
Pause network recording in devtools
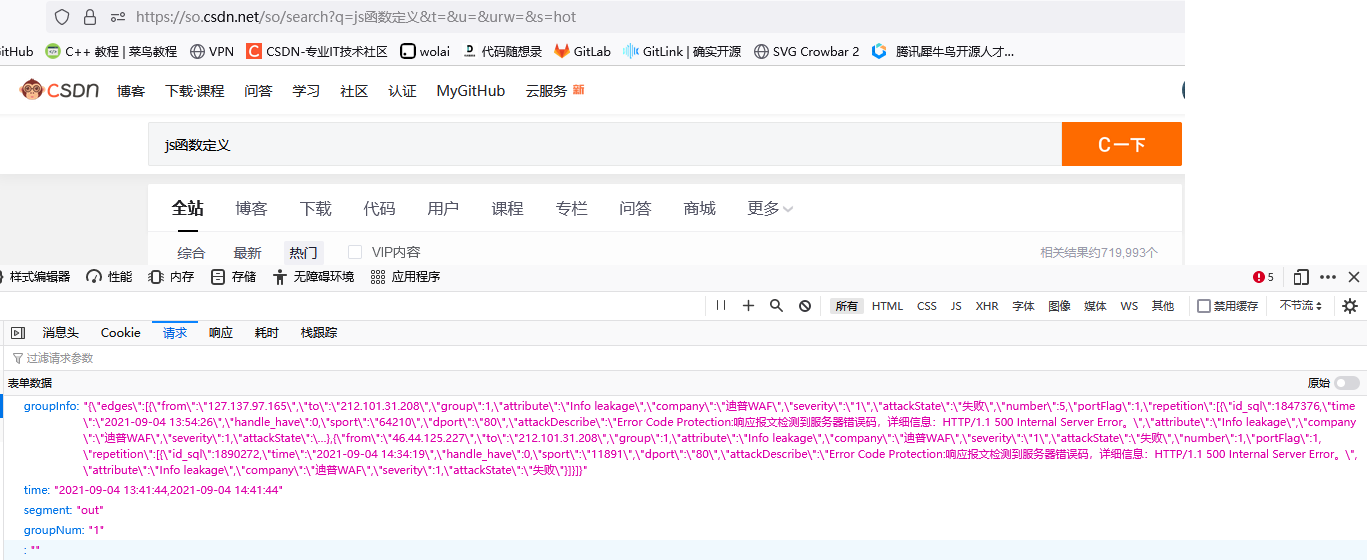click(x=721, y=306)
